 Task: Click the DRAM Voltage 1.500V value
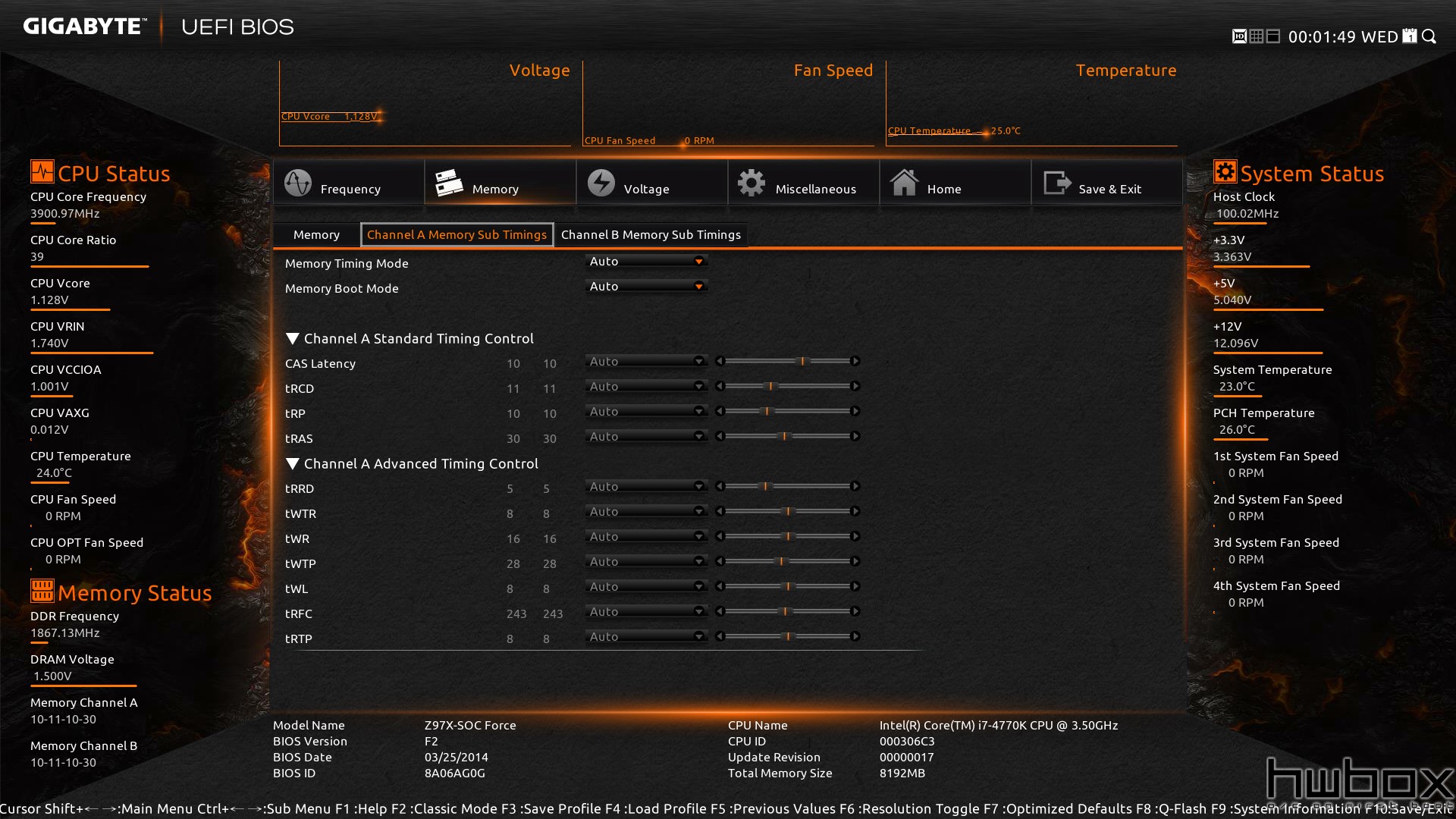coord(52,676)
